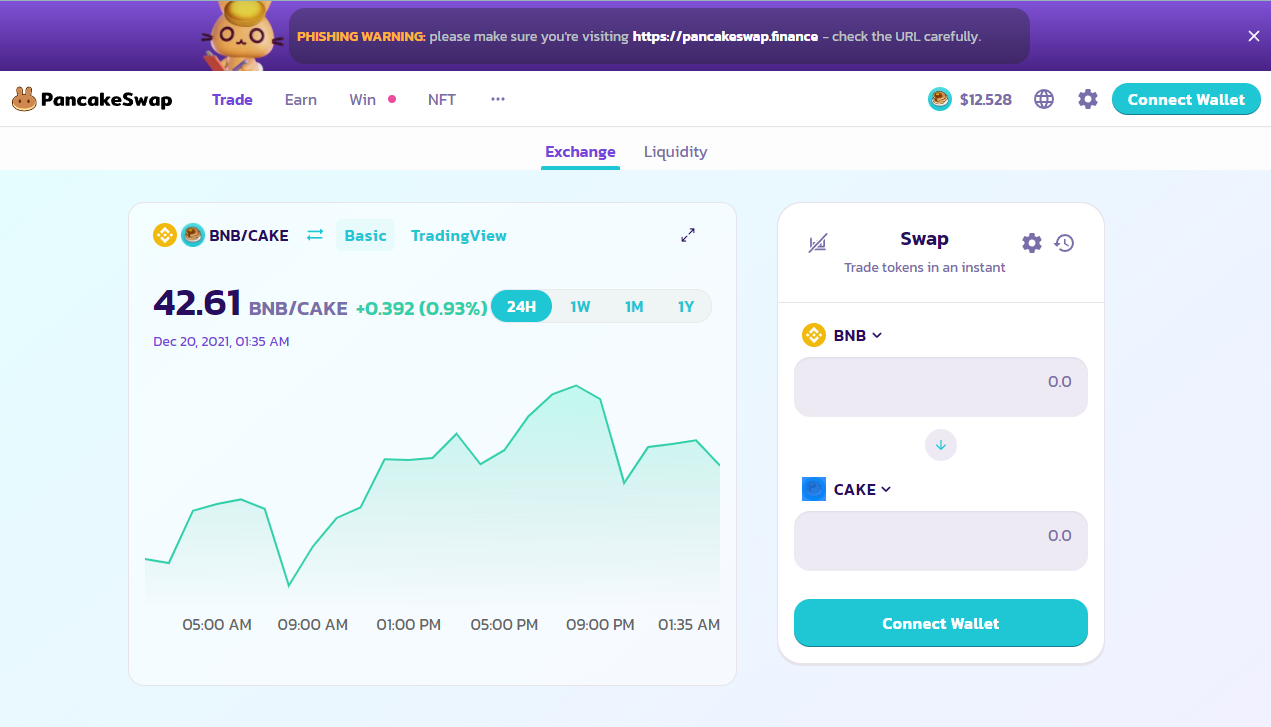1271x727 pixels.
Task: Select the 1M chart timeframe
Action: click(634, 306)
